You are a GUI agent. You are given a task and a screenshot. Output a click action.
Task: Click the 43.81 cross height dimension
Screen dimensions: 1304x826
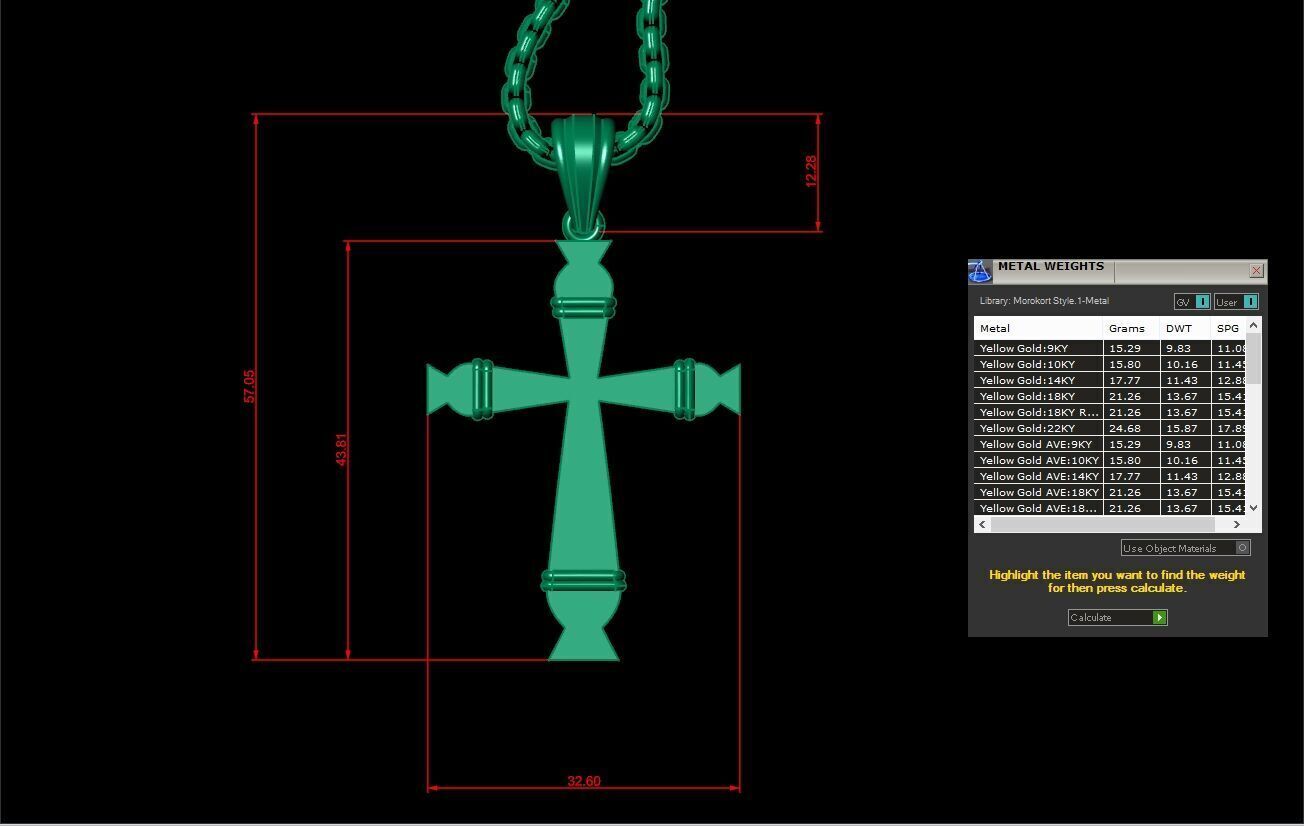[341, 450]
